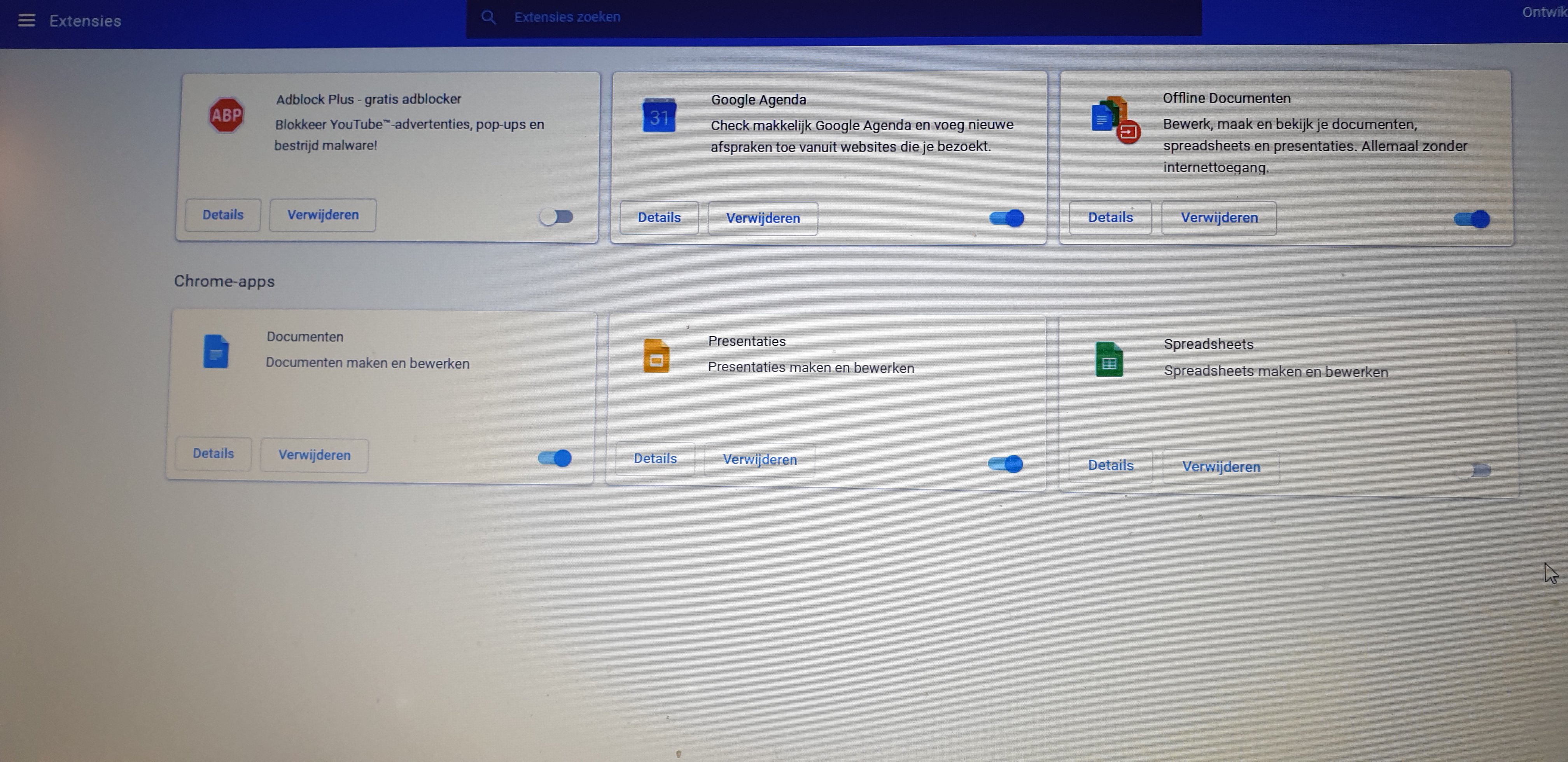This screenshot has width=1568, height=762.
Task: Click the Google Agenda title text
Action: coord(758,100)
